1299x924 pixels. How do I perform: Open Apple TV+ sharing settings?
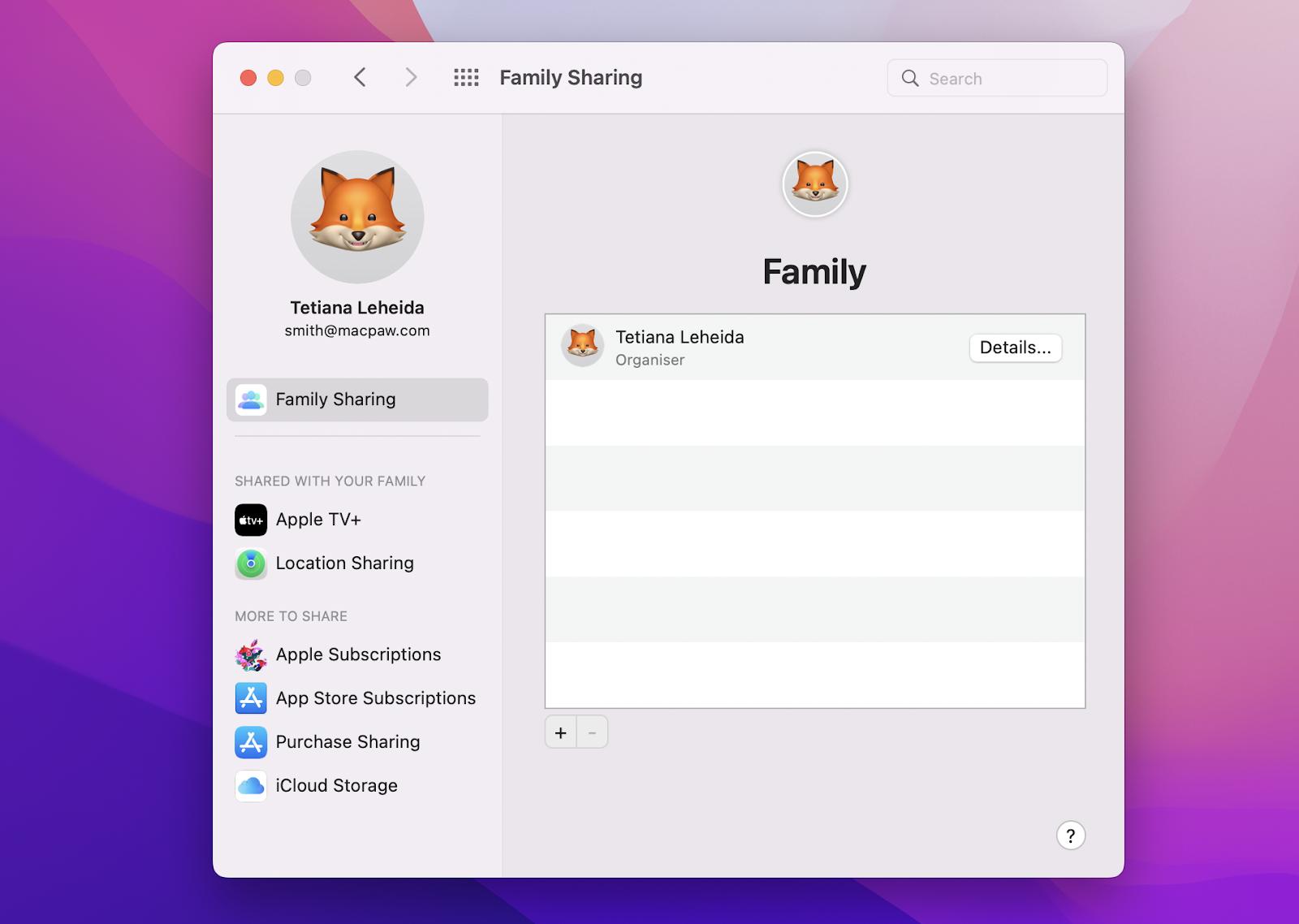(357, 520)
